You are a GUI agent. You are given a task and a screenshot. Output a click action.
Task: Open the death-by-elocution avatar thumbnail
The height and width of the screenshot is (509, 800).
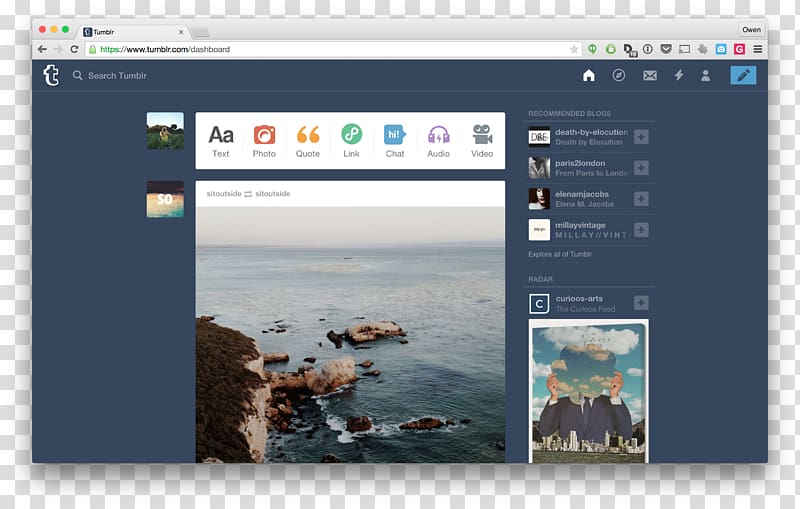539,137
